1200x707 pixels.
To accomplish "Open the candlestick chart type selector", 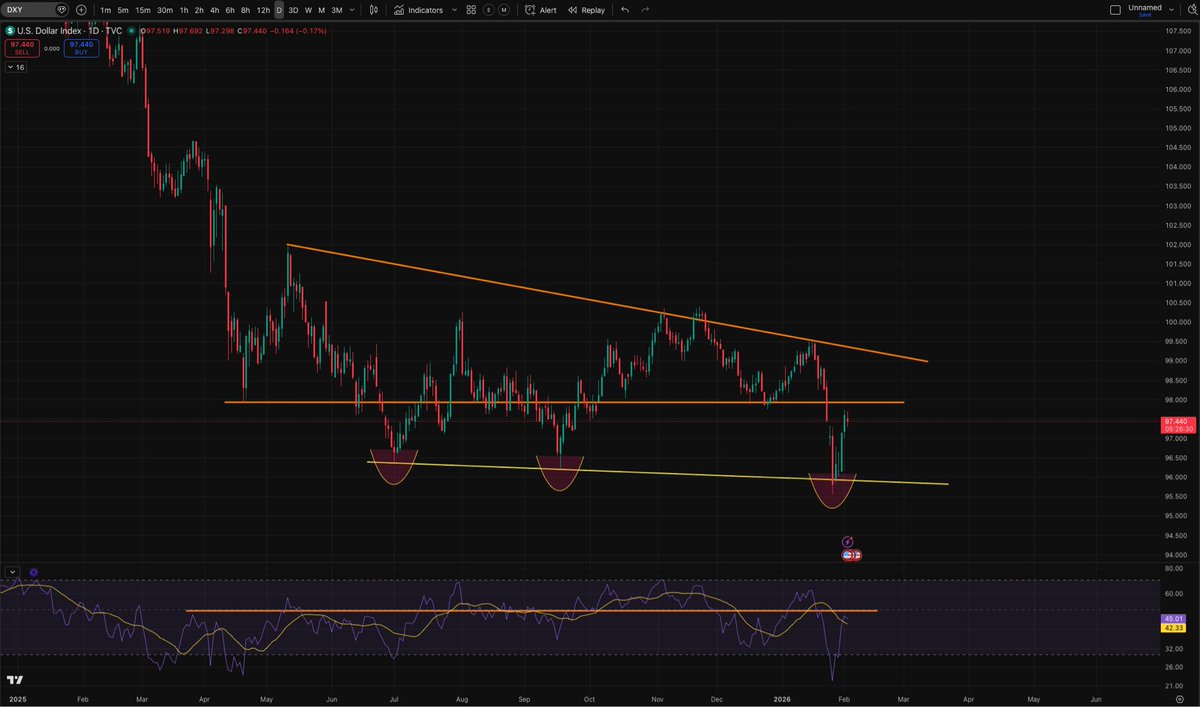I will pyautogui.click(x=373, y=9).
